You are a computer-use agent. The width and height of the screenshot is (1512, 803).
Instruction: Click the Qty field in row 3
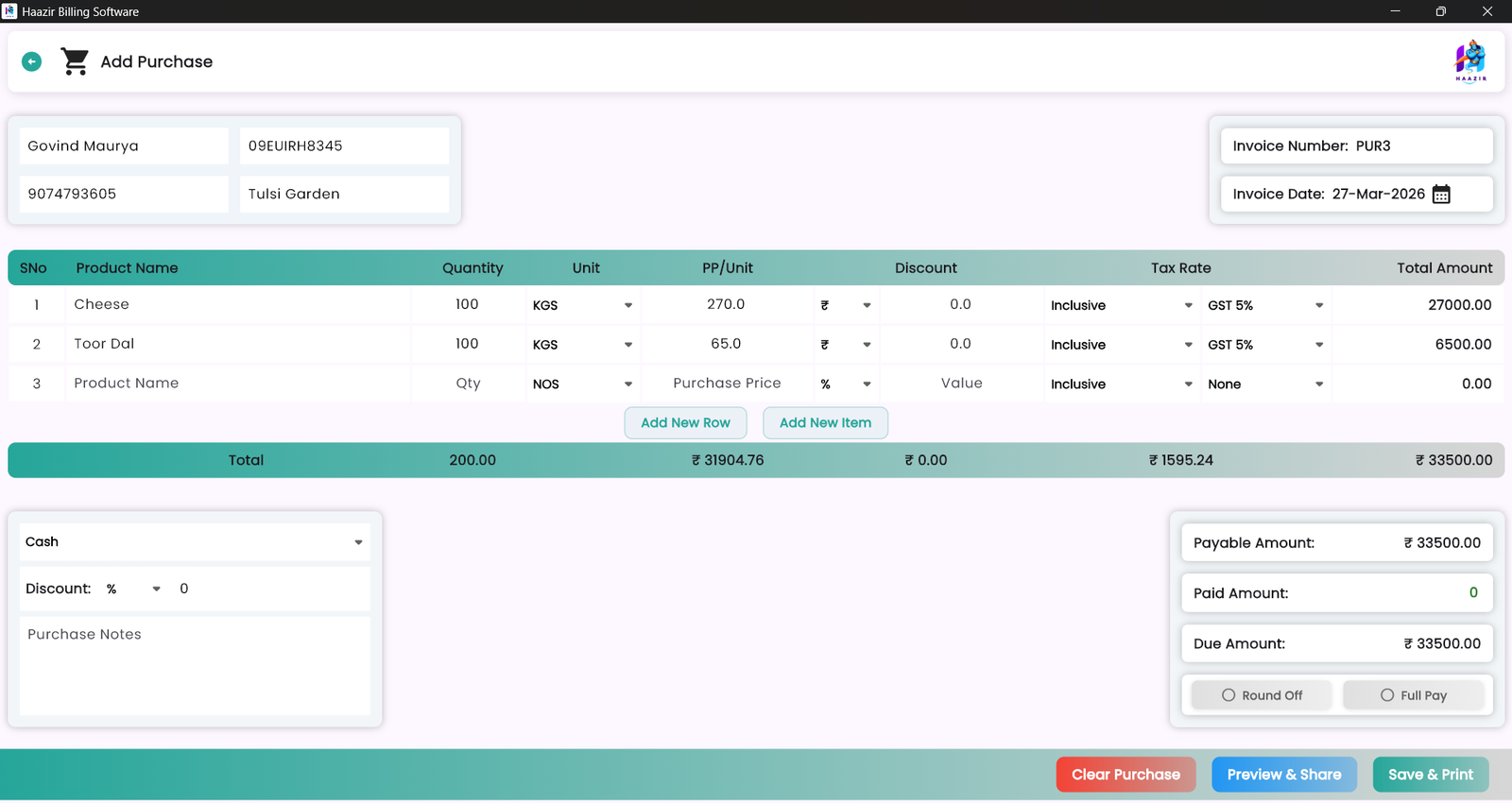468,383
